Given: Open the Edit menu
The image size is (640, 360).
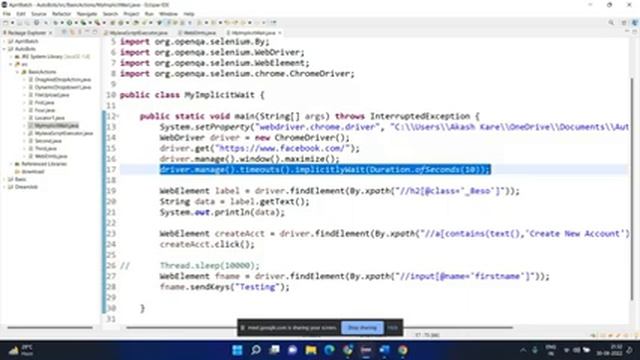Looking at the screenshot, I should click(21, 14).
